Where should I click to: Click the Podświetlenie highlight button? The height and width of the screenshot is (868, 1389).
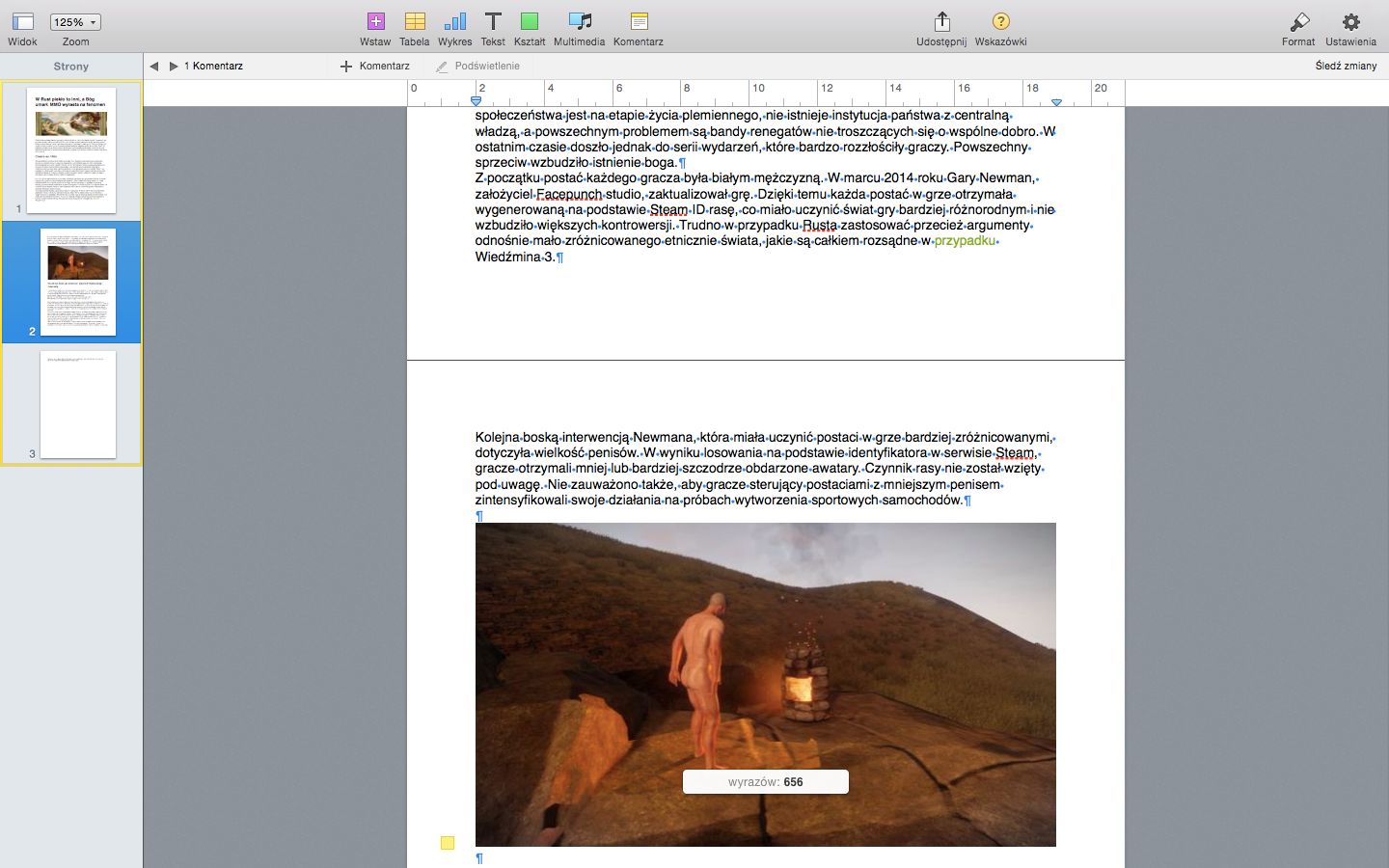pos(478,66)
